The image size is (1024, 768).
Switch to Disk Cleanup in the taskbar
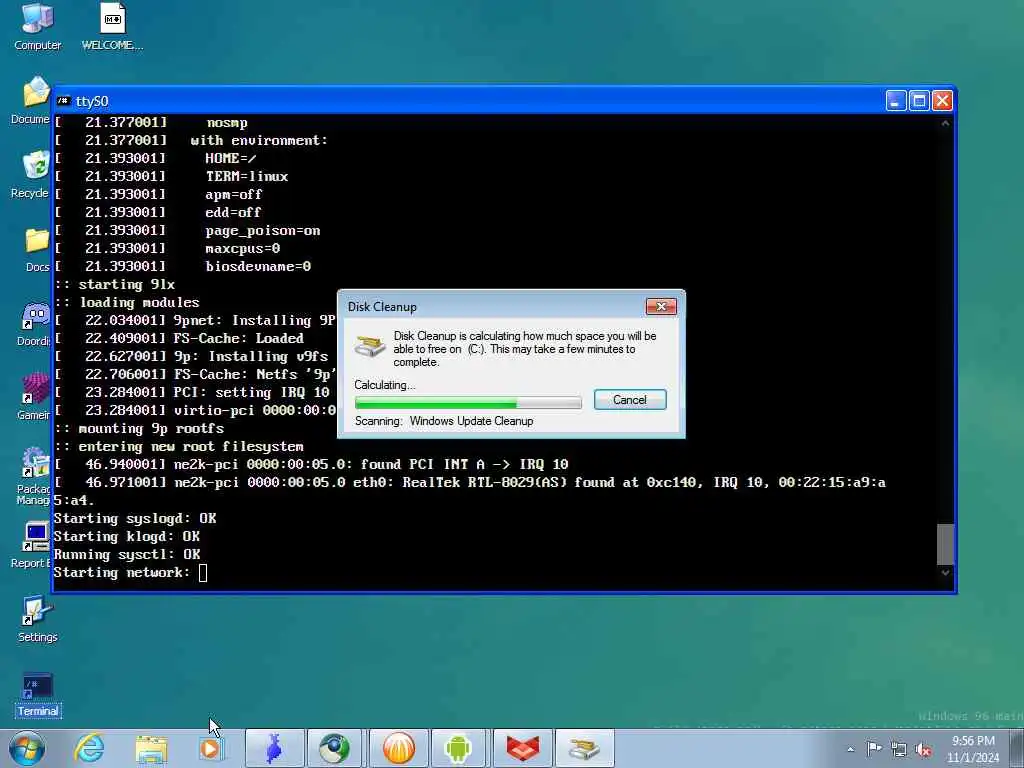tap(584, 748)
